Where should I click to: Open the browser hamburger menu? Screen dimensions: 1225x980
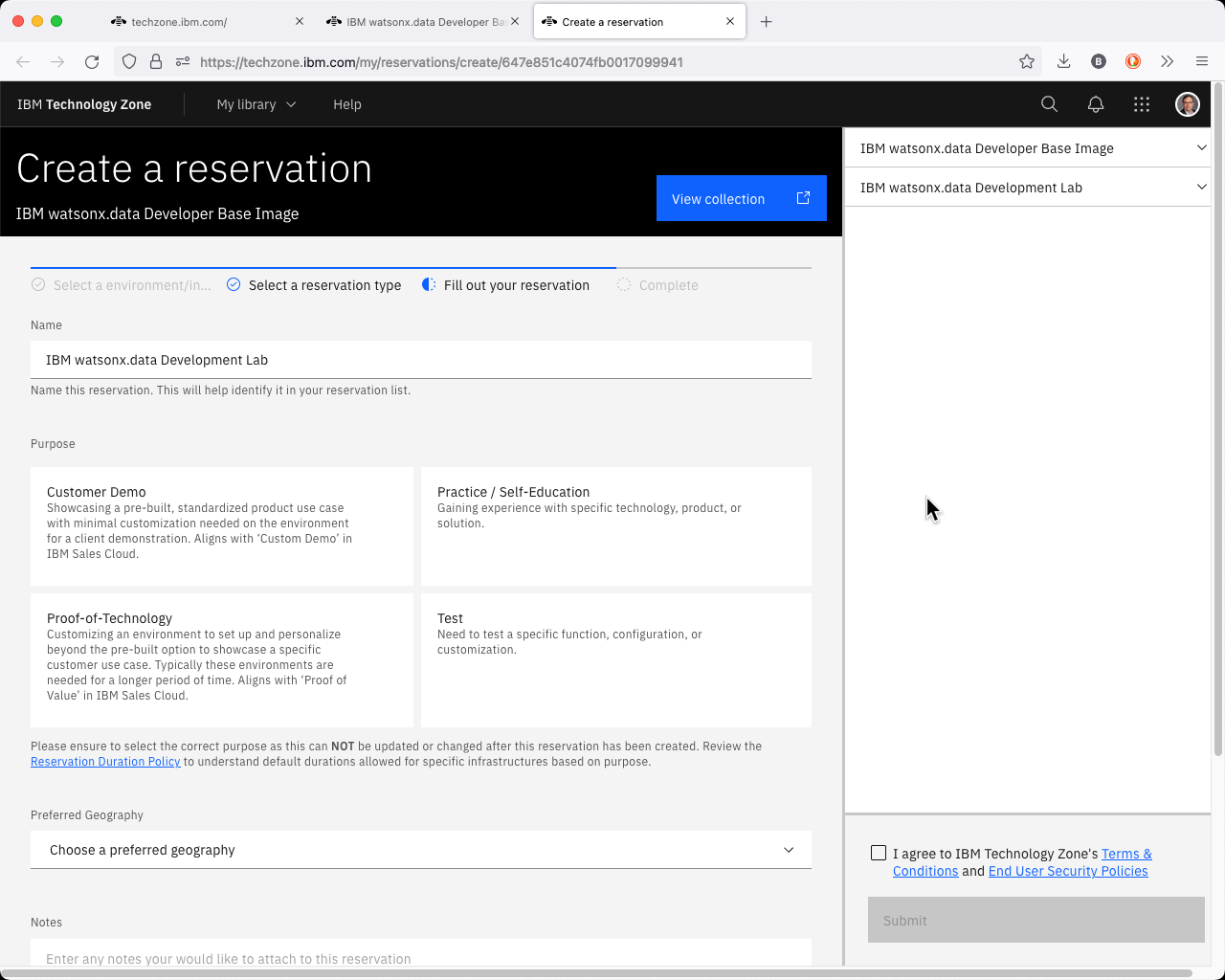click(1202, 61)
